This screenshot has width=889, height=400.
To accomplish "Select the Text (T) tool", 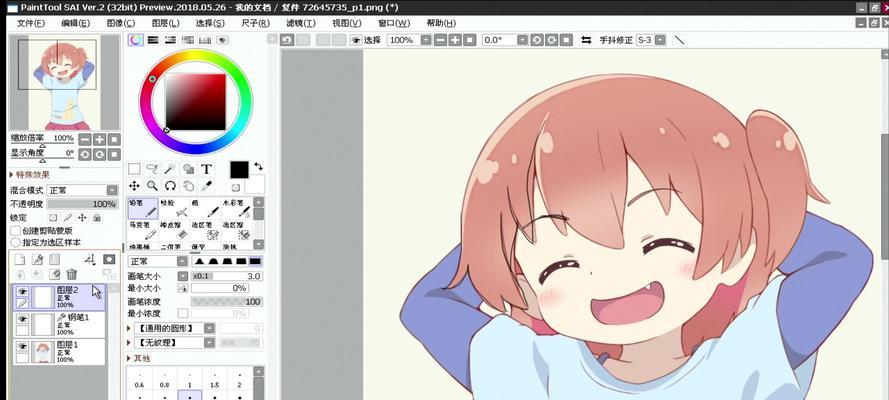I will pyautogui.click(x=206, y=169).
